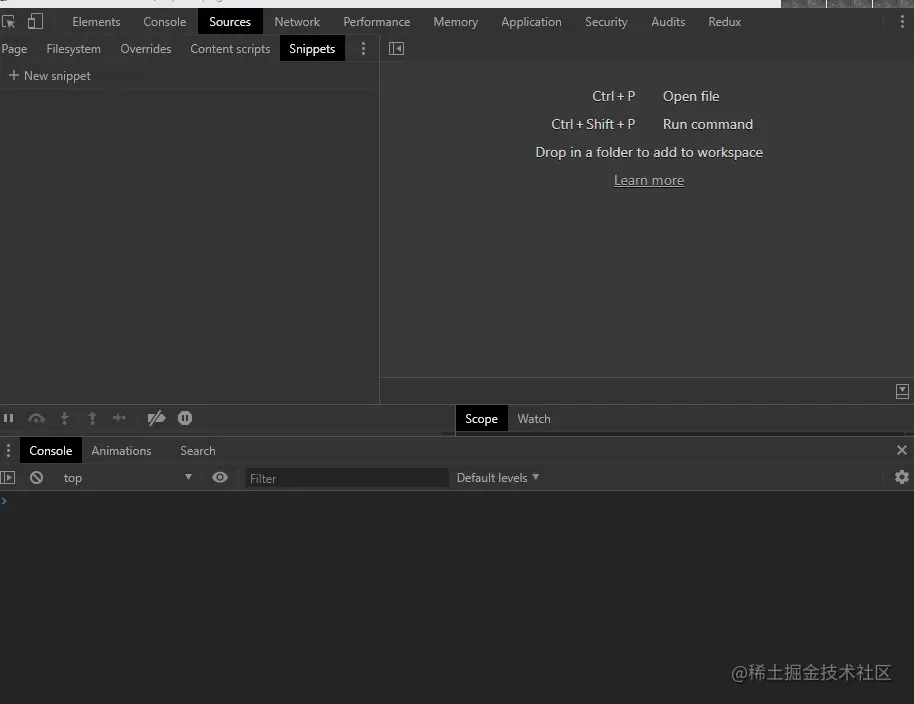
Task: Open the Animations drawer tab
Action: tap(121, 451)
